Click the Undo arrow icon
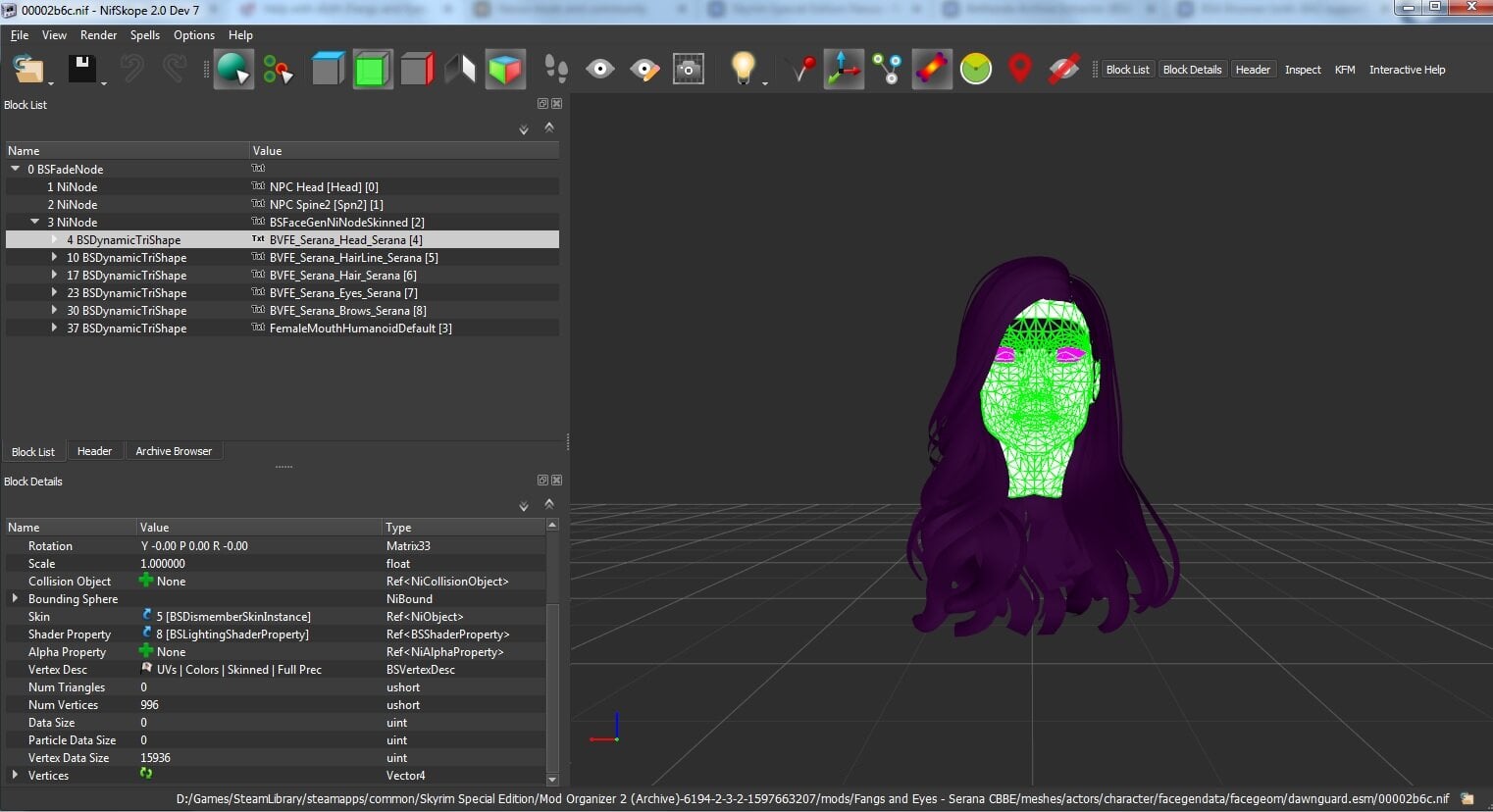Image resolution: width=1493 pixels, height=812 pixels. pyautogui.click(x=131, y=69)
